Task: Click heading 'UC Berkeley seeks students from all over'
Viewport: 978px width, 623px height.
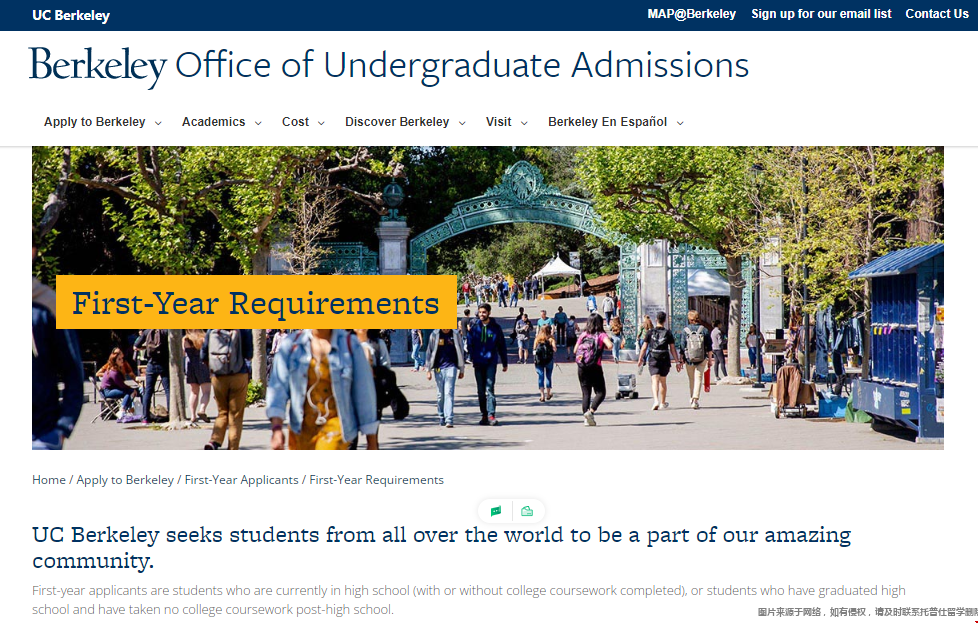Action: [x=441, y=547]
